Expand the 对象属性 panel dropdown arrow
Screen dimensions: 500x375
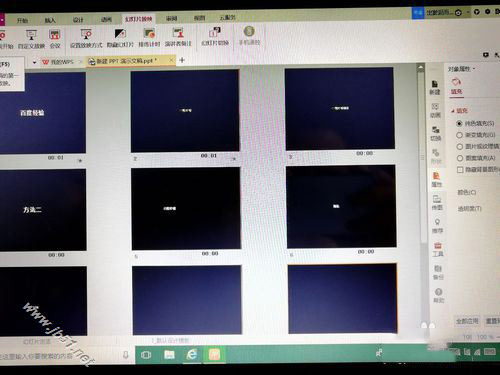pos(474,69)
